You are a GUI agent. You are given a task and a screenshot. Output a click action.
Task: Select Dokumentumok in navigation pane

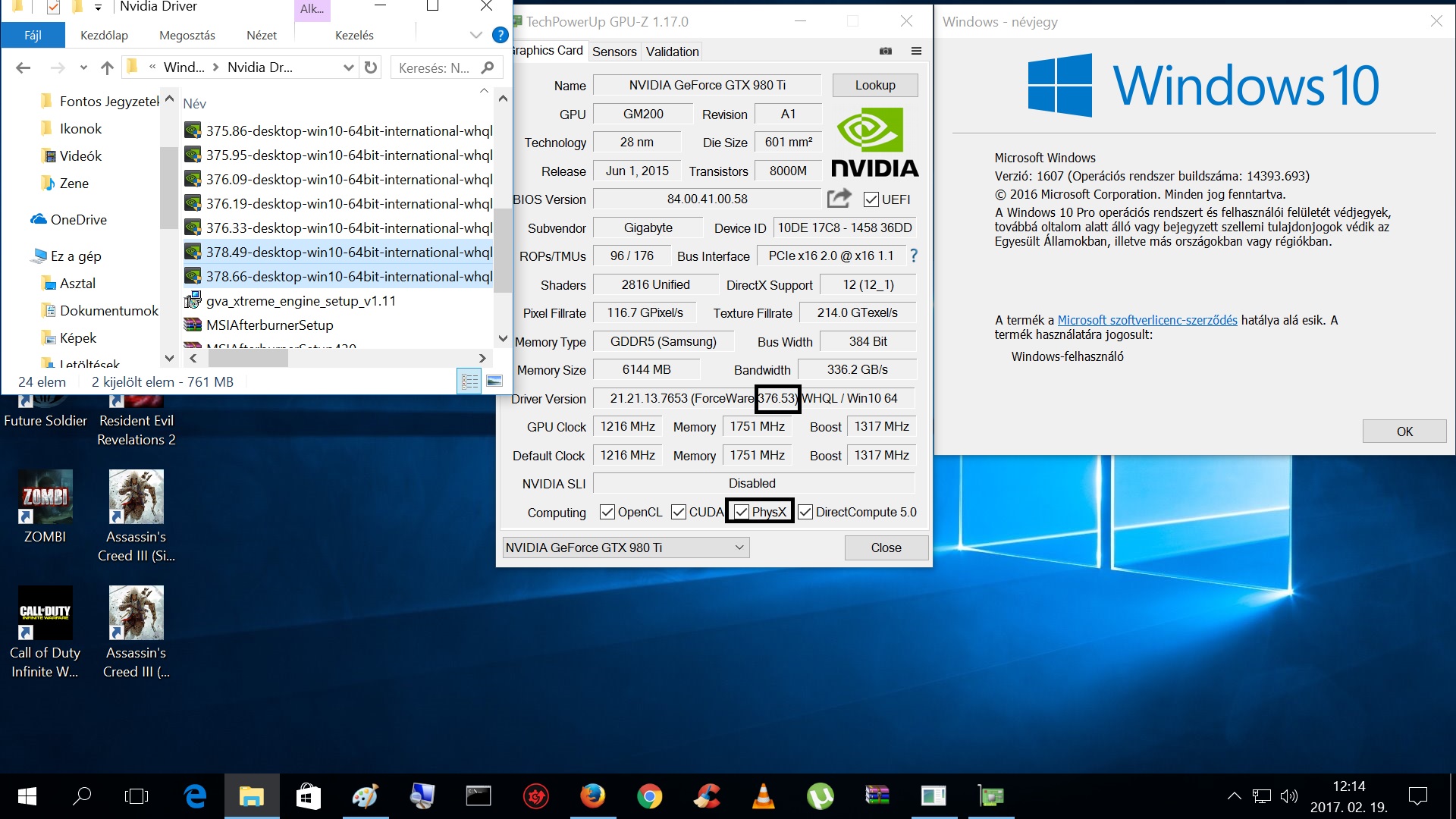[99, 310]
